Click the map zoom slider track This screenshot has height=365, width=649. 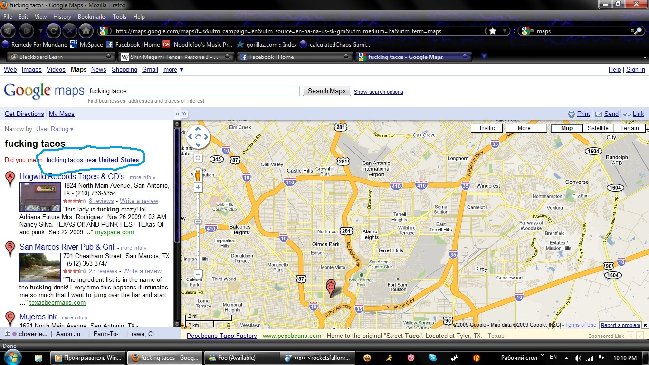pyautogui.click(x=198, y=232)
